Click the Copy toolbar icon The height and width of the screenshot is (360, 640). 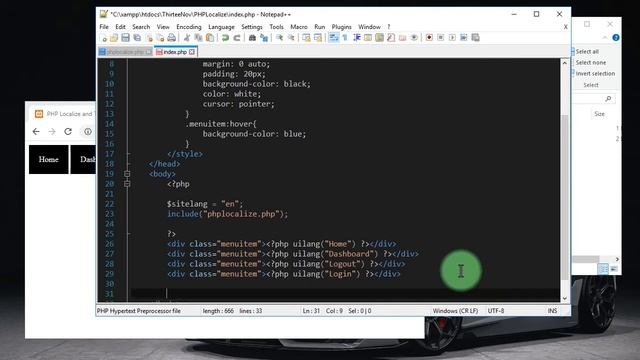tap(198, 38)
